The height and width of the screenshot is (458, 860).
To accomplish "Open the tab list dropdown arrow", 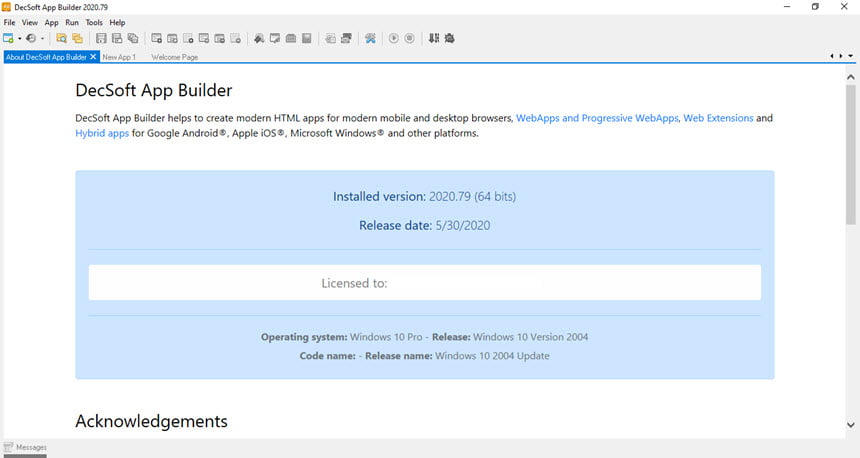I will pyautogui.click(x=851, y=56).
